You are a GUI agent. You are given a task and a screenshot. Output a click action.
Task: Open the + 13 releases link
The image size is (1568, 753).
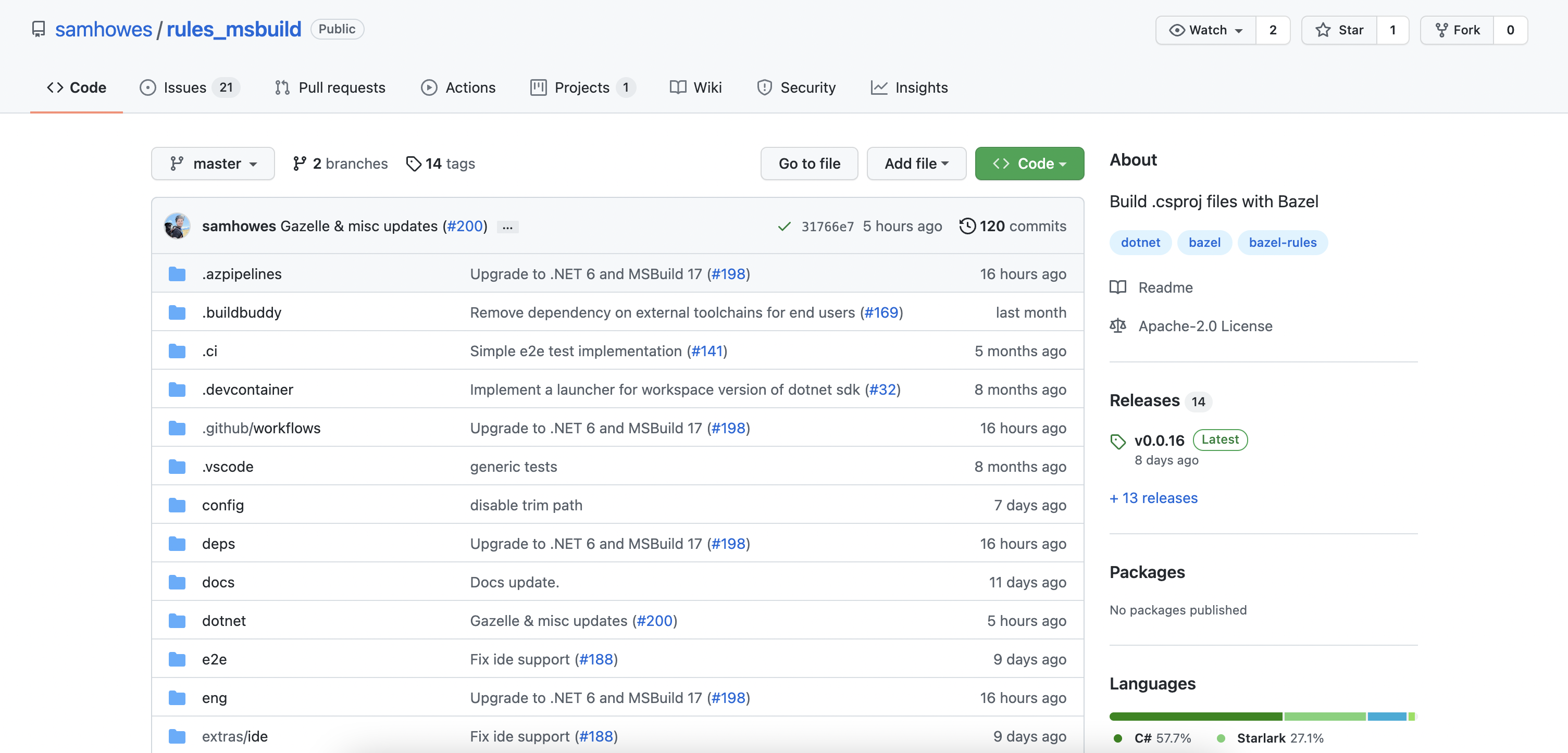coord(1153,497)
